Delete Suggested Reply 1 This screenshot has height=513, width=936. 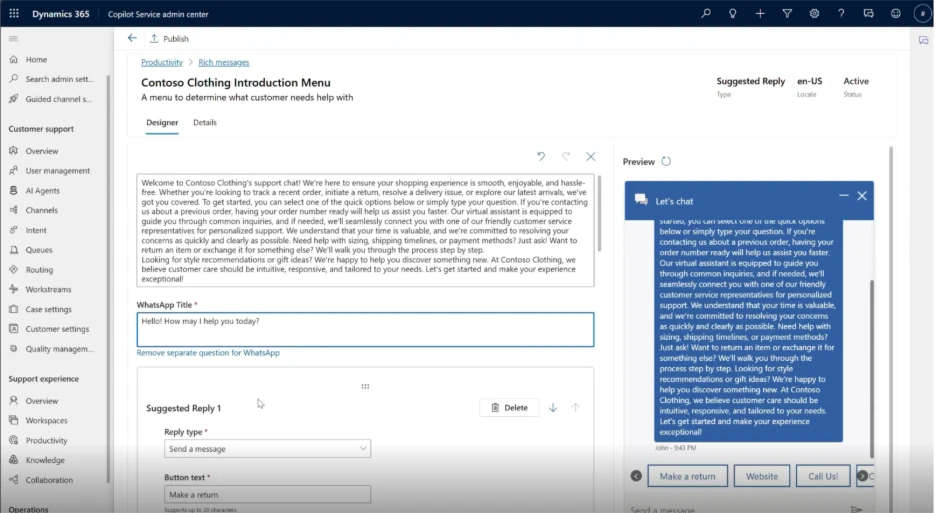tap(509, 408)
